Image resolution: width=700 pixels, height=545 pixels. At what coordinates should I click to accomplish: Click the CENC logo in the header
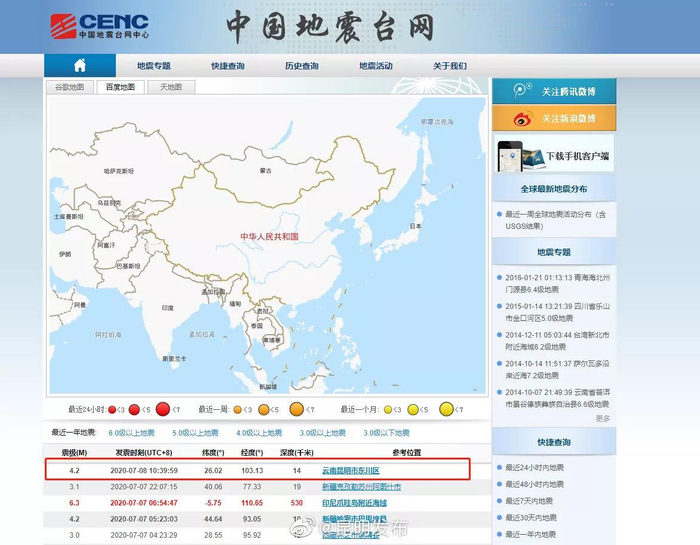point(100,26)
